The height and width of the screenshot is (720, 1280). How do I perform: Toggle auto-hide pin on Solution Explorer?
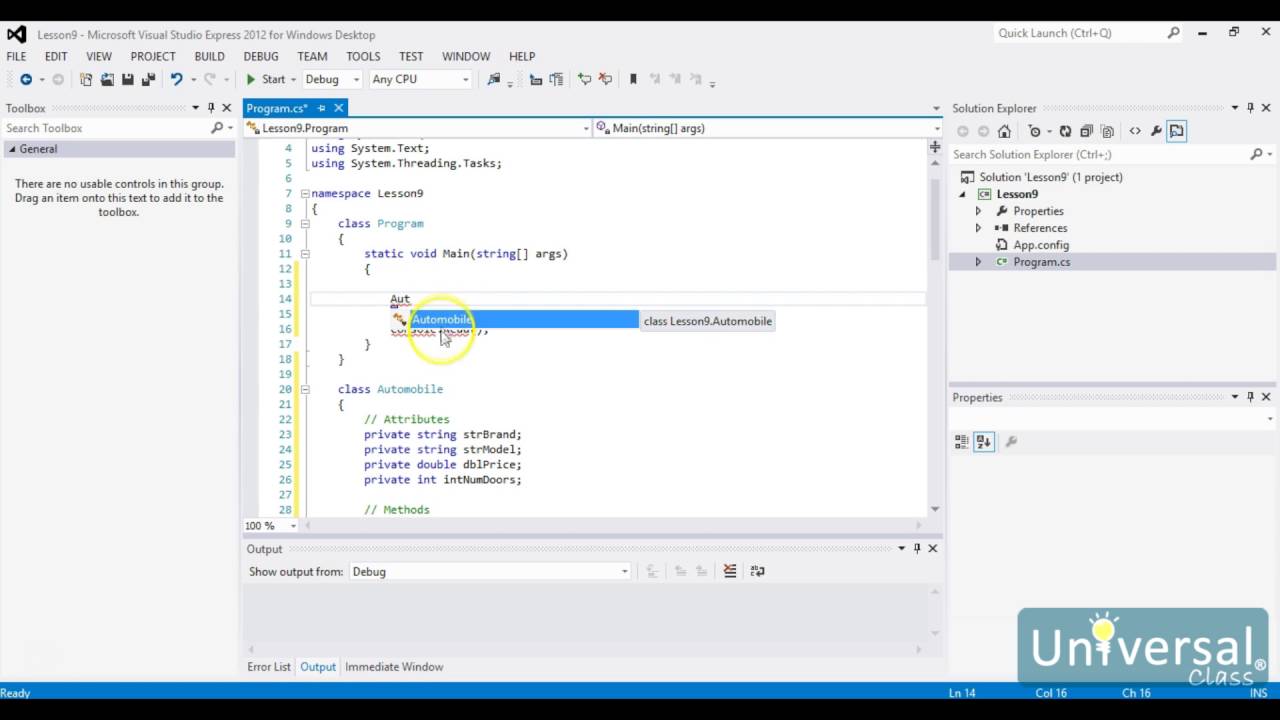[x=1250, y=108]
